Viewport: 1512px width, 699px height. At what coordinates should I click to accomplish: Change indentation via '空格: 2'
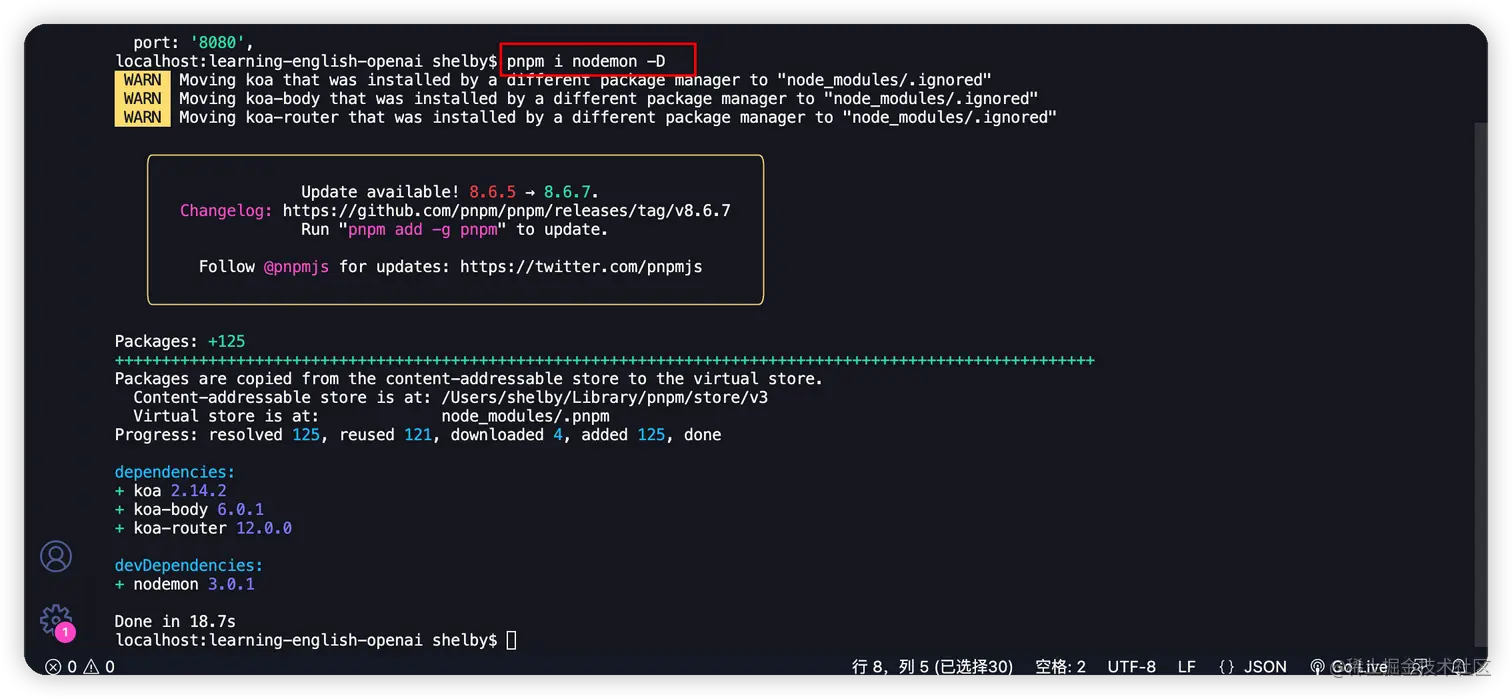point(1060,667)
